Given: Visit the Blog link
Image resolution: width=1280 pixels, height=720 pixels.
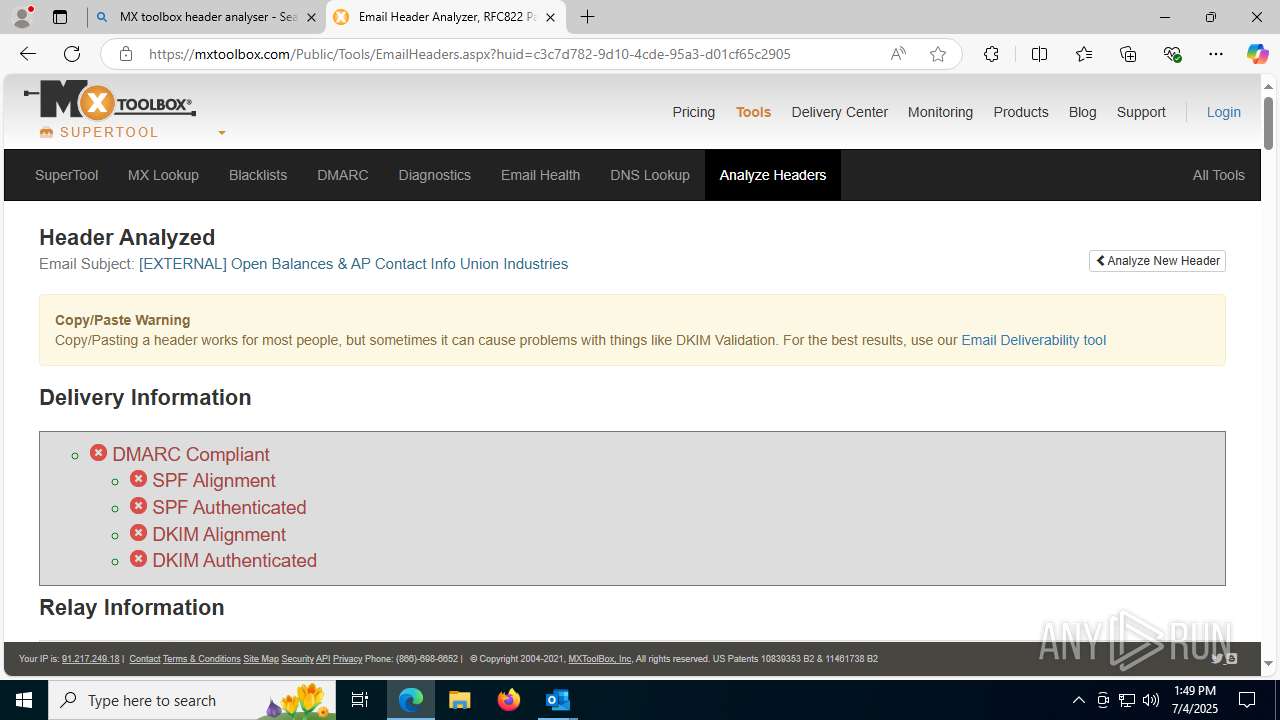Looking at the screenshot, I should click(1082, 112).
